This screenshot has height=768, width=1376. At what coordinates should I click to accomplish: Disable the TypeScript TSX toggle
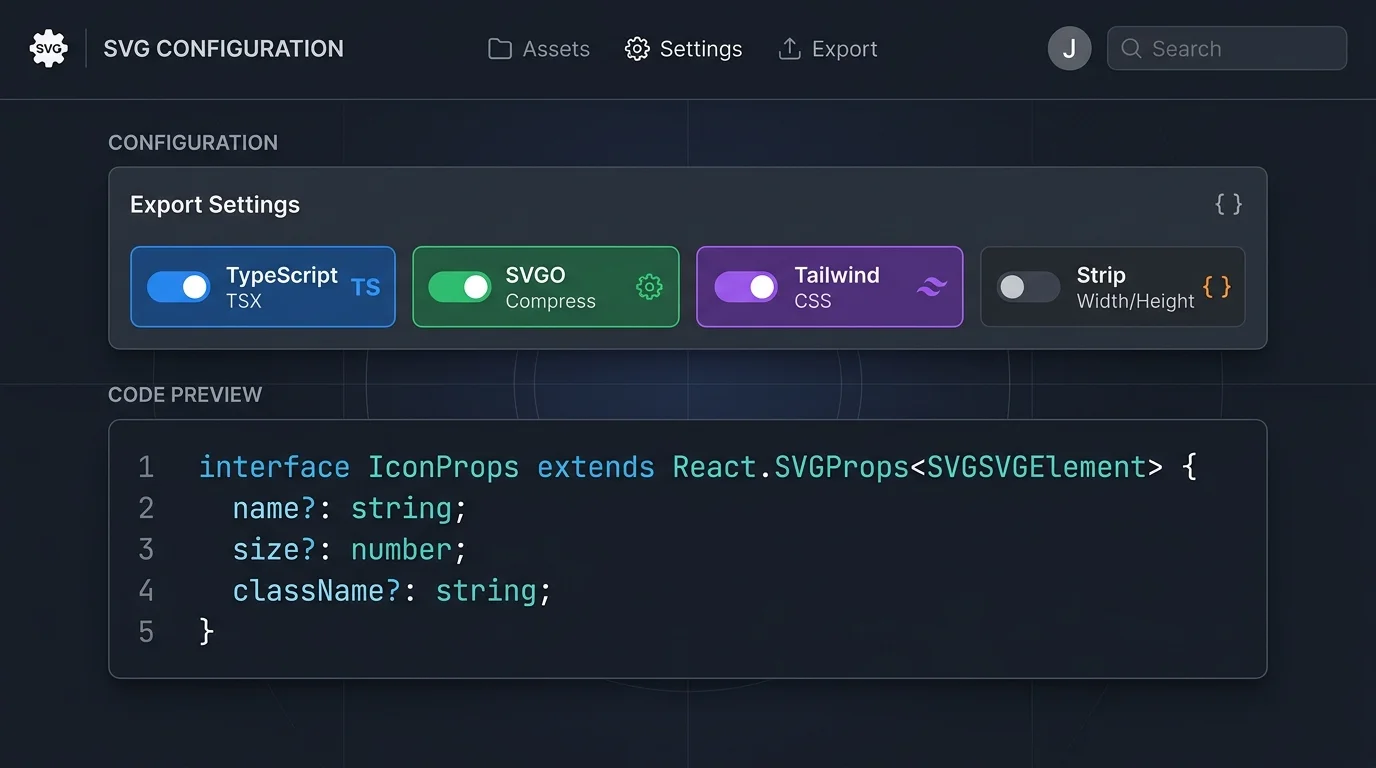178,287
